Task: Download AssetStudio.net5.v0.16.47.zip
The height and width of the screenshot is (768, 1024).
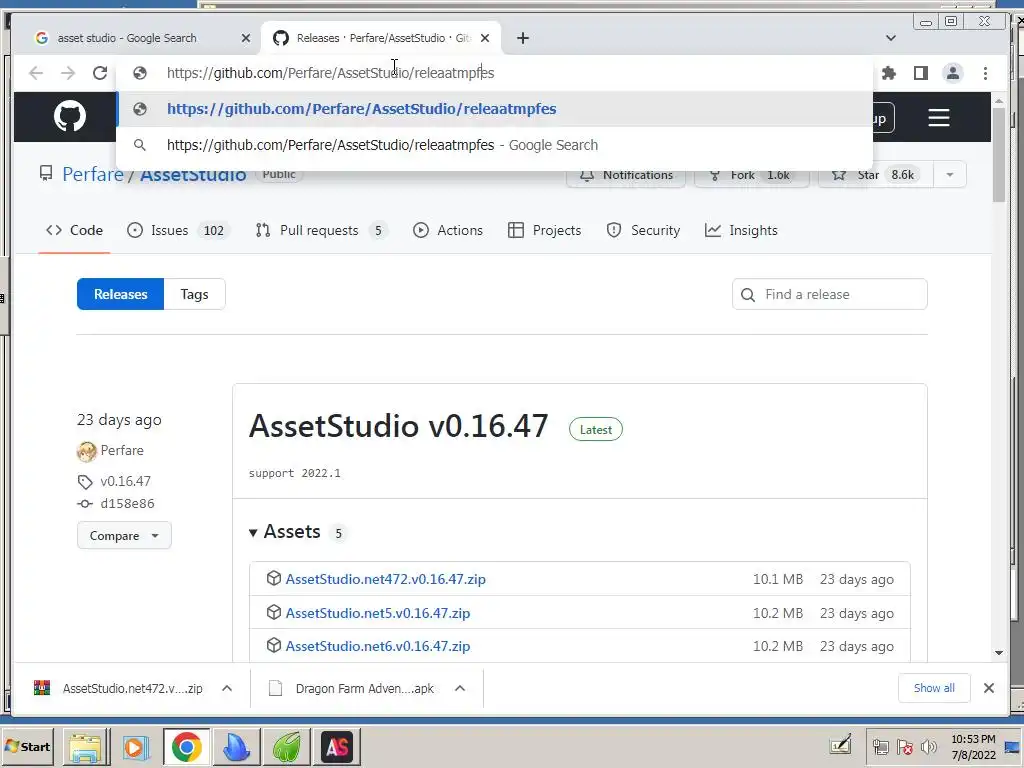Action: point(377,613)
